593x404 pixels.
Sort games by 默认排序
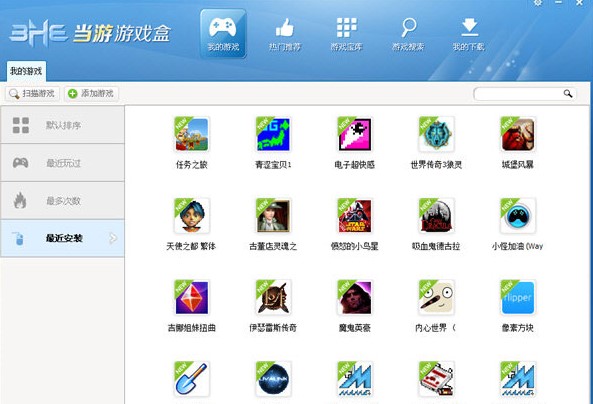pyautogui.click(x=62, y=125)
